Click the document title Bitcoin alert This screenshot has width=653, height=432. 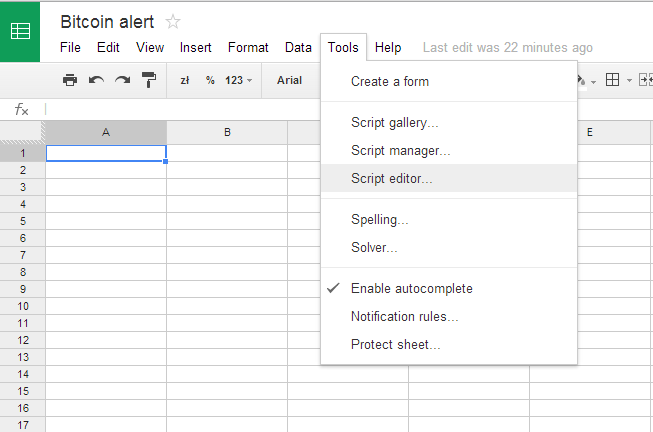point(107,22)
